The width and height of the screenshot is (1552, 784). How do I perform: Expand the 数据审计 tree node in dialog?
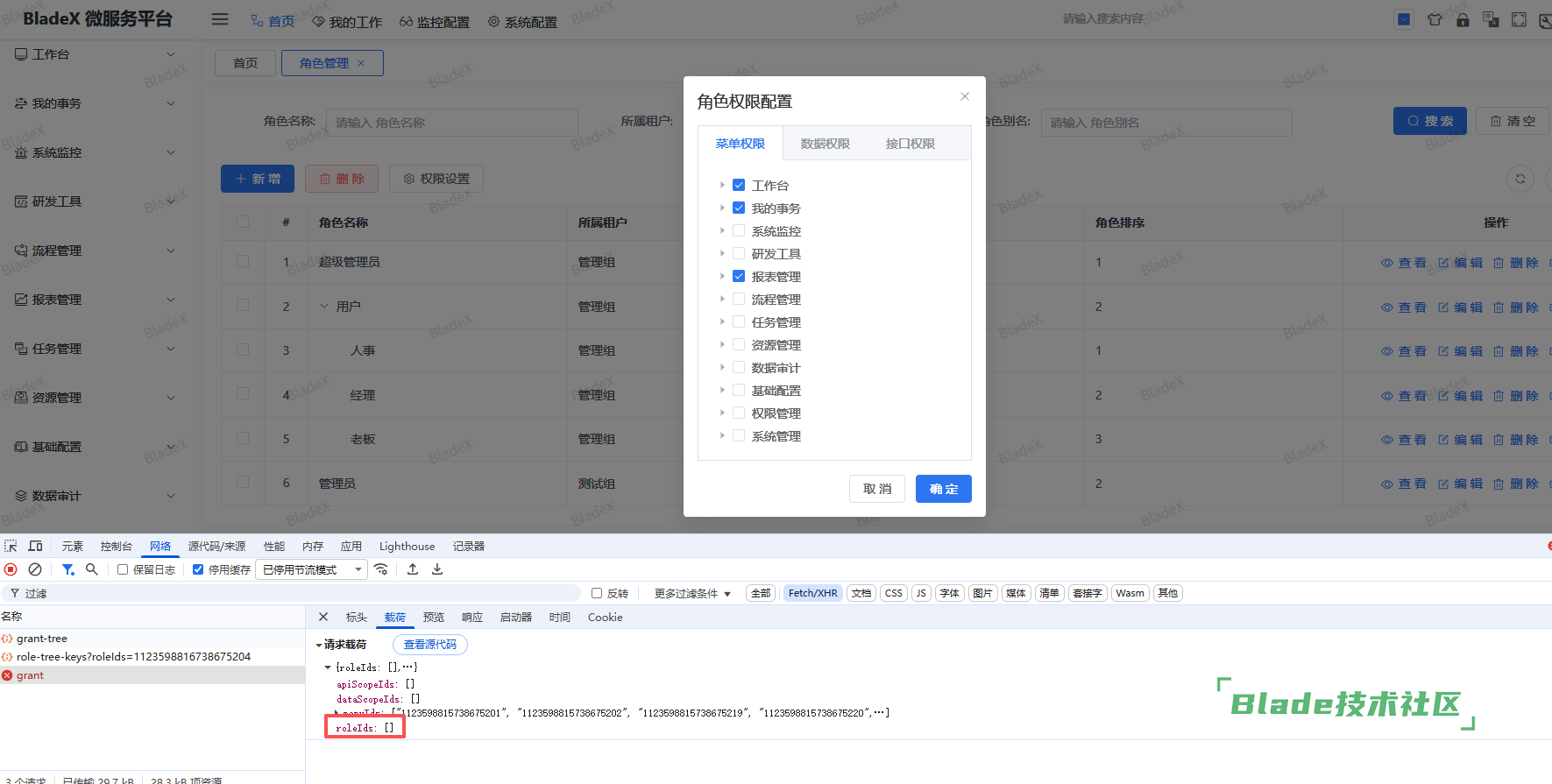click(722, 367)
